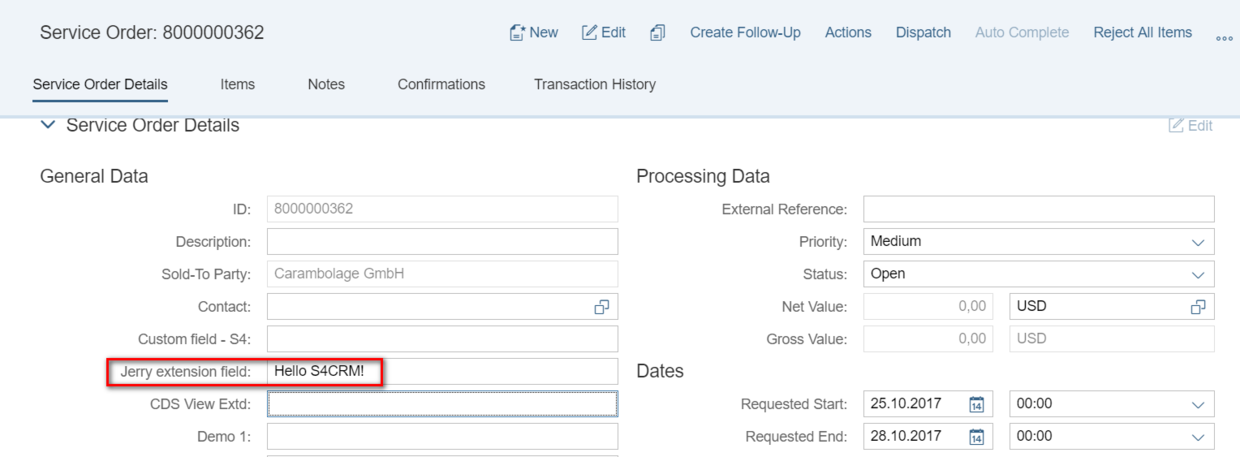Screen dimensions: 1240x457
Task: Open calendar picker for Requested Start date
Action: pos(977,405)
